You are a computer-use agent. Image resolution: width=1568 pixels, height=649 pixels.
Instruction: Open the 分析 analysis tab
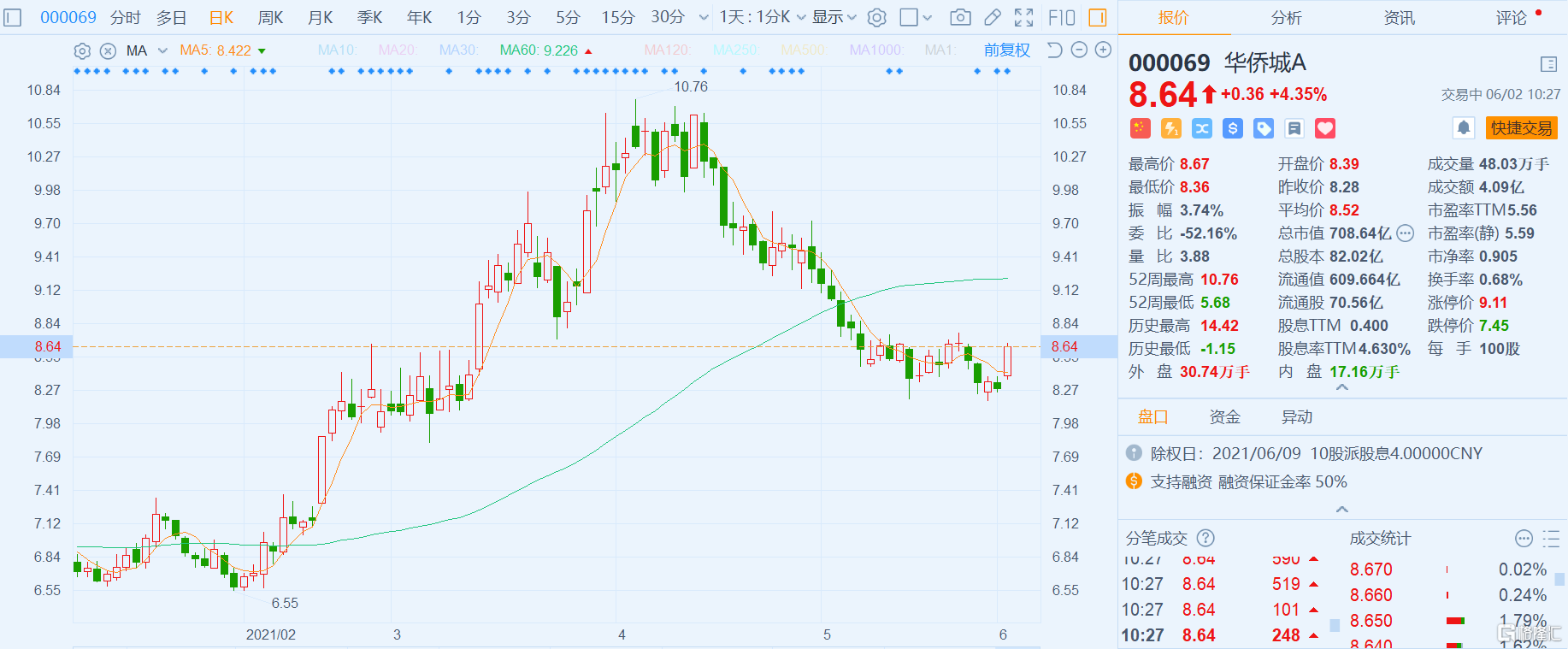tap(1286, 17)
